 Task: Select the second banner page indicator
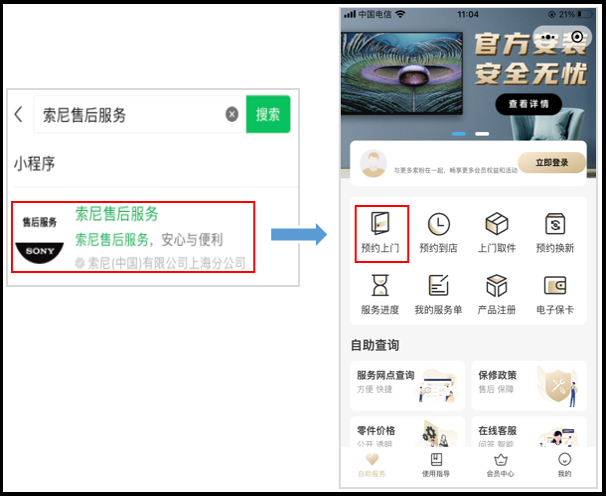coord(482,134)
